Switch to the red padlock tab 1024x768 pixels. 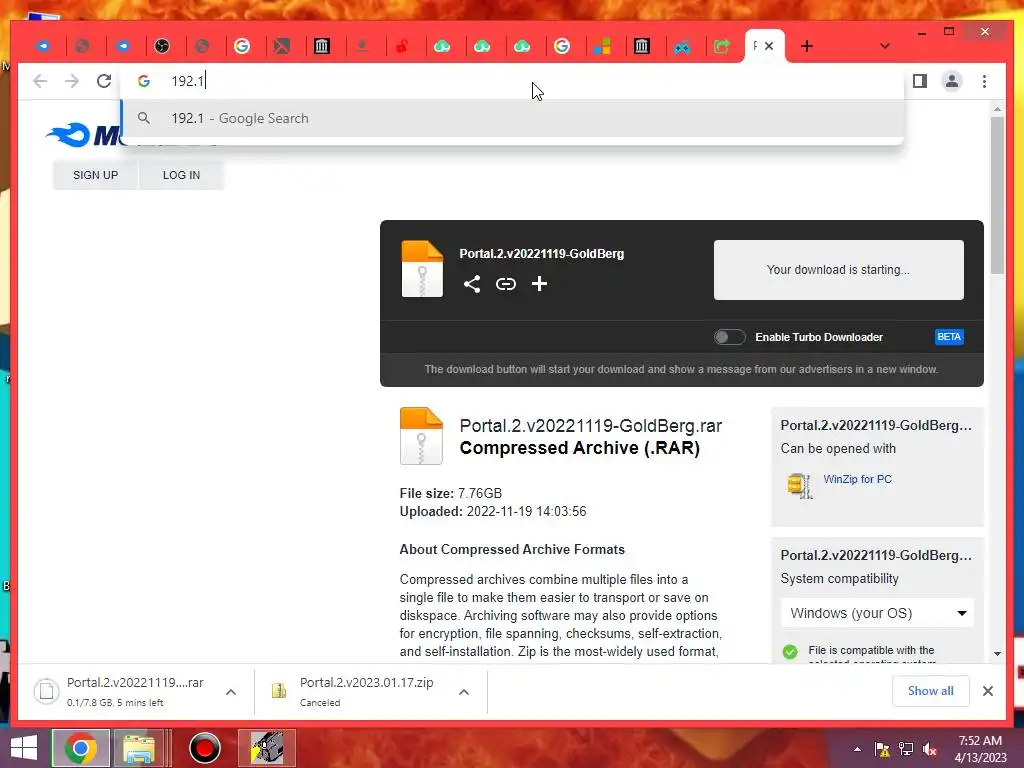402,46
